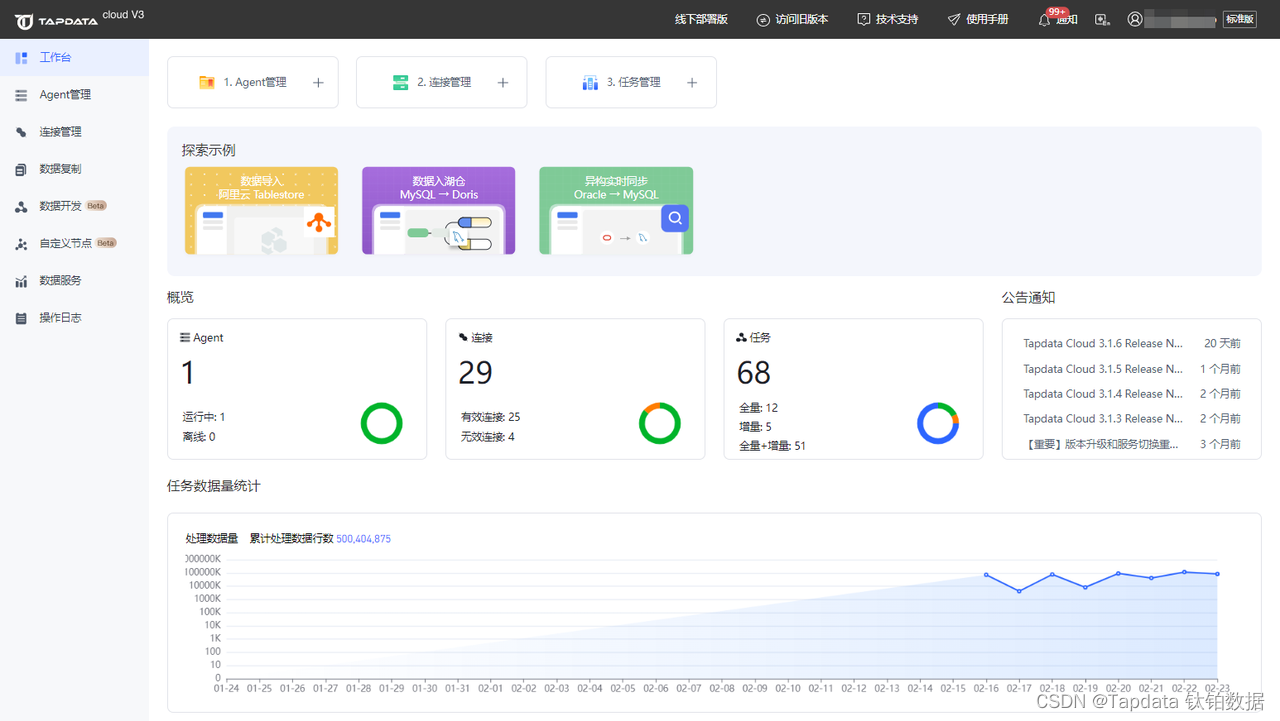This screenshot has width=1280, height=721.
Task: Click 线下部署版 in the top bar
Action: [x=701, y=20]
